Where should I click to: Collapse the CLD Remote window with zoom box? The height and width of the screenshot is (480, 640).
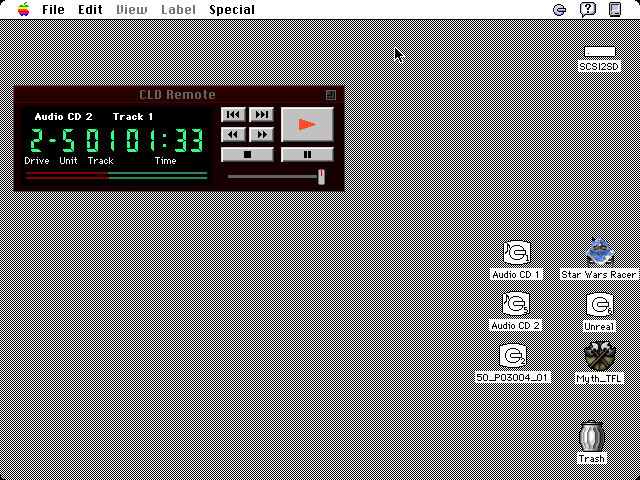pyautogui.click(x=331, y=95)
